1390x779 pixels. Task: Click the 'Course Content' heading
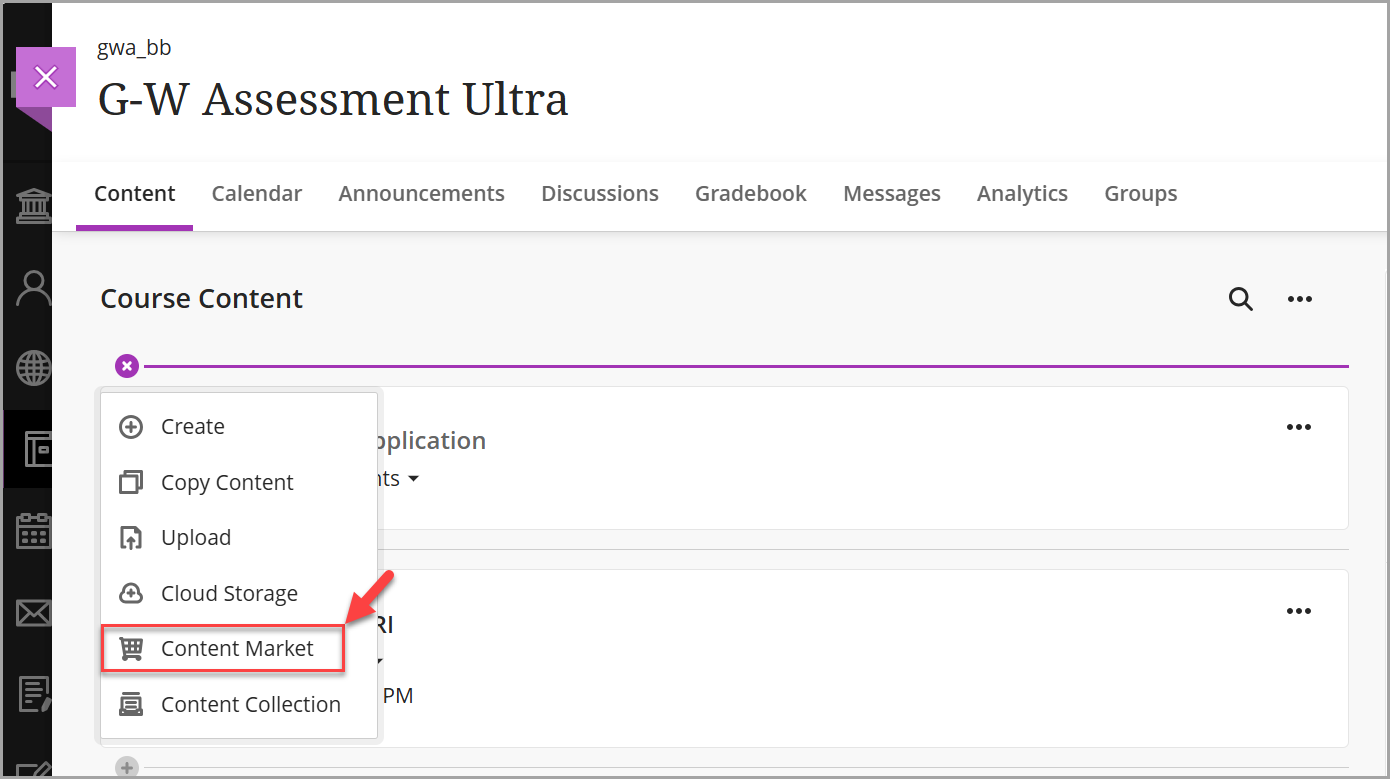coord(202,299)
